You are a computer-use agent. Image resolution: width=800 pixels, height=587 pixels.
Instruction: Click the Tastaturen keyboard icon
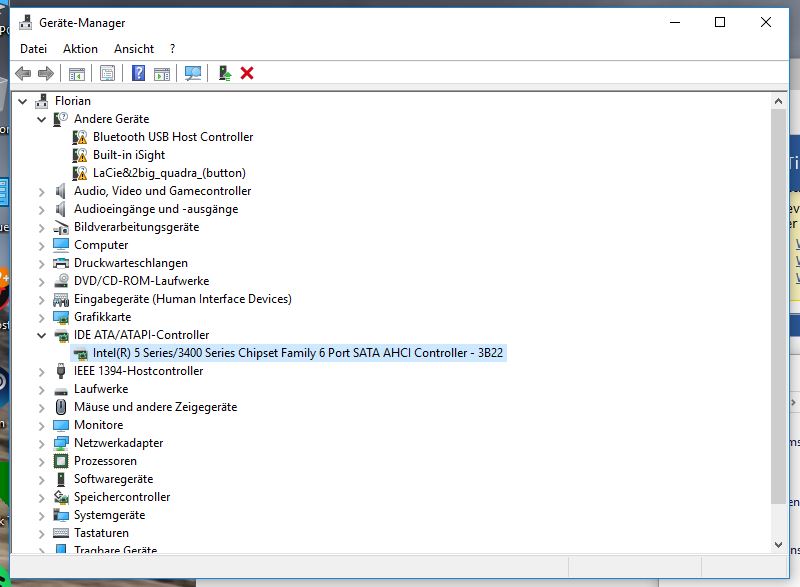[61, 533]
